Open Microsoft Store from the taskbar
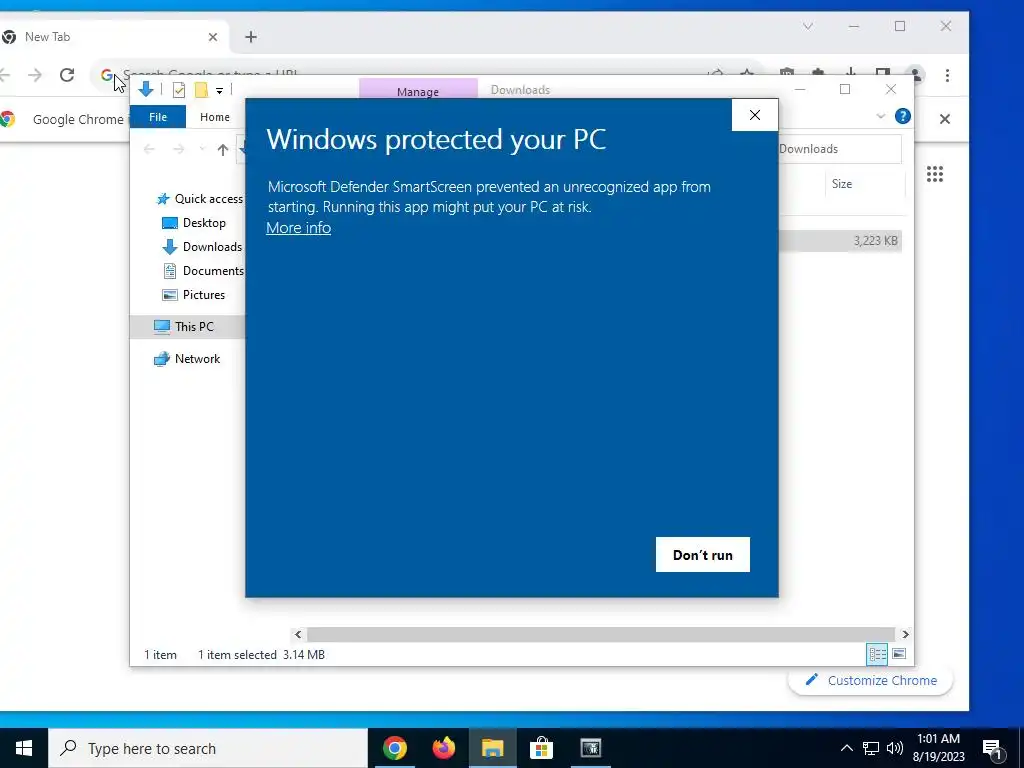The width and height of the screenshot is (1024, 768). pyautogui.click(x=541, y=748)
